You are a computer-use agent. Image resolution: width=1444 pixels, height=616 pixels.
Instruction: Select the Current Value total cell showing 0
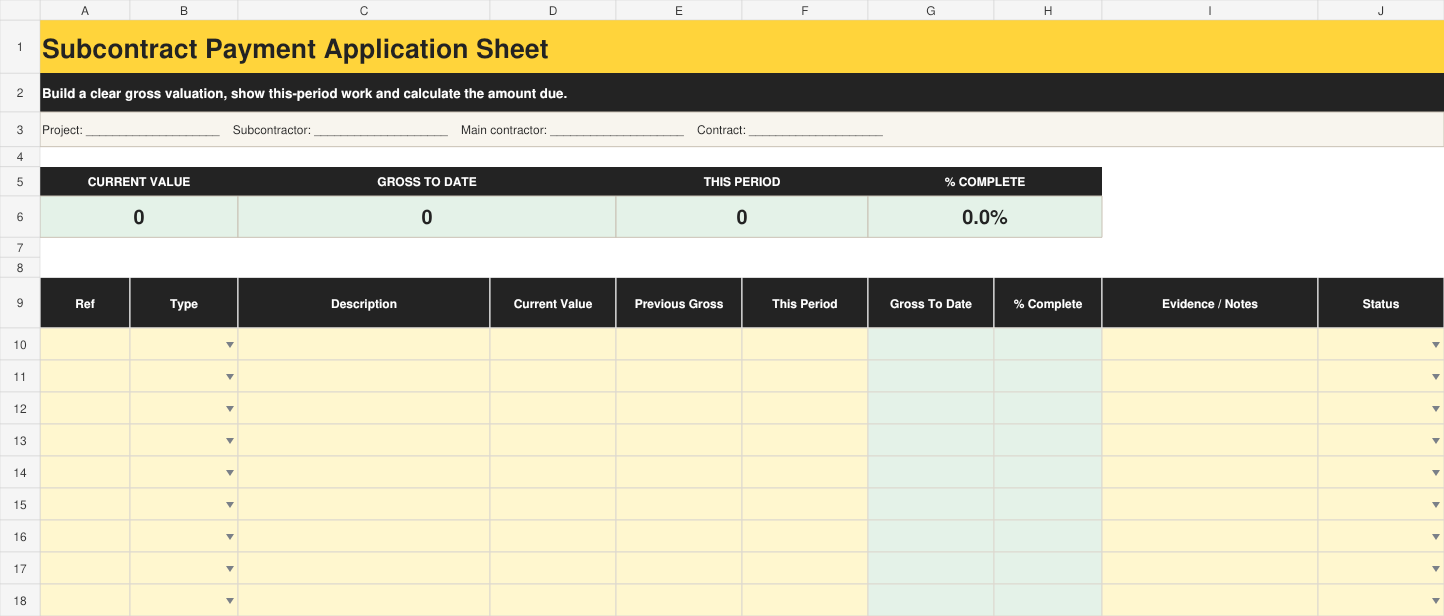click(x=139, y=217)
